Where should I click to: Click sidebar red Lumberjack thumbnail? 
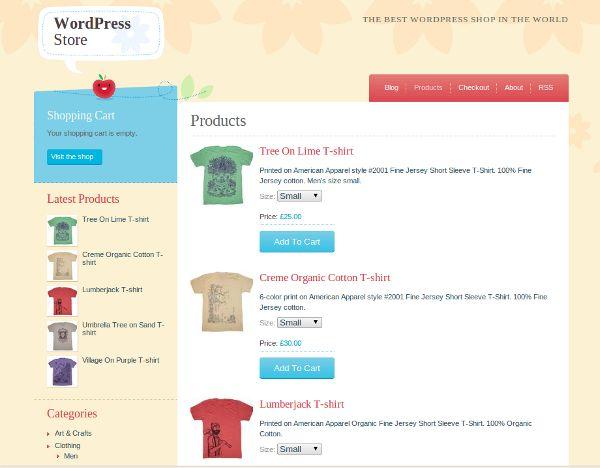tap(62, 301)
